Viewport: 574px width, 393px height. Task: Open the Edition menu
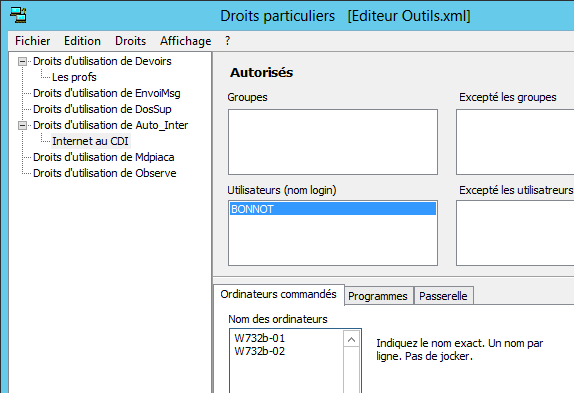(x=82, y=41)
